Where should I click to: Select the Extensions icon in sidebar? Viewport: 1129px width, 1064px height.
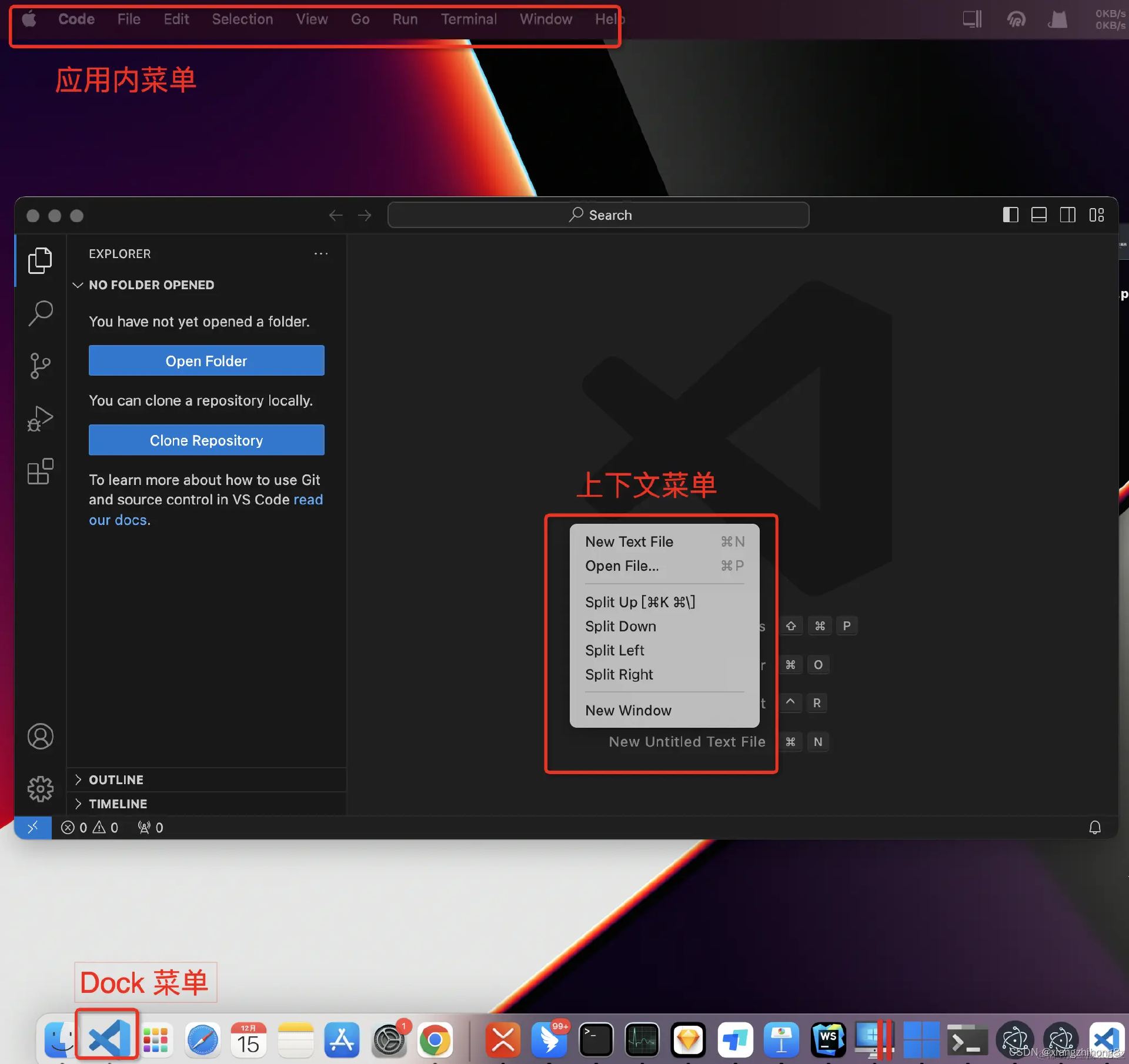tap(41, 471)
